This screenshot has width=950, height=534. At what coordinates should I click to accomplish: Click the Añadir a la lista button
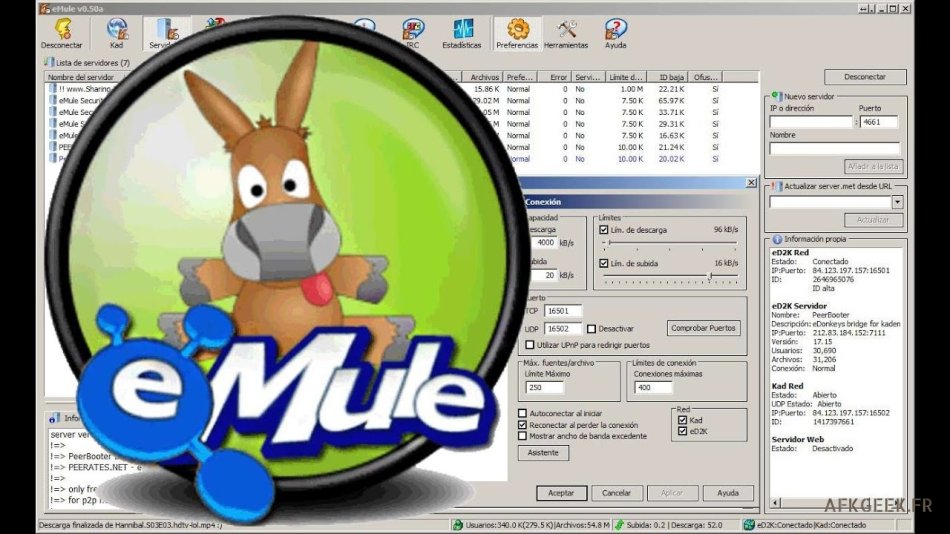874,166
